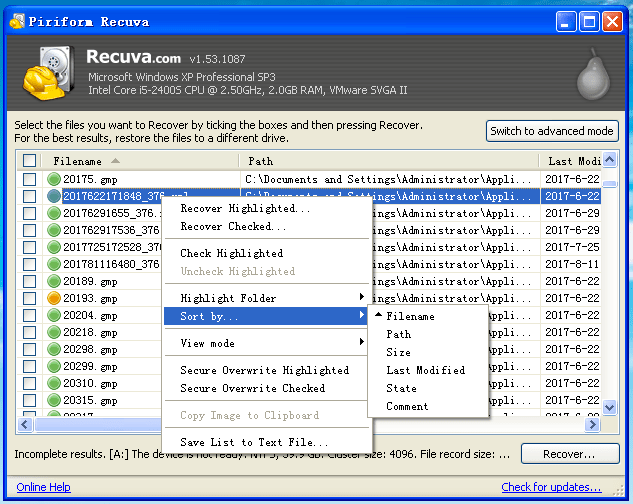Open the Online Help link
The image size is (633, 504).
click(x=43, y=487)
